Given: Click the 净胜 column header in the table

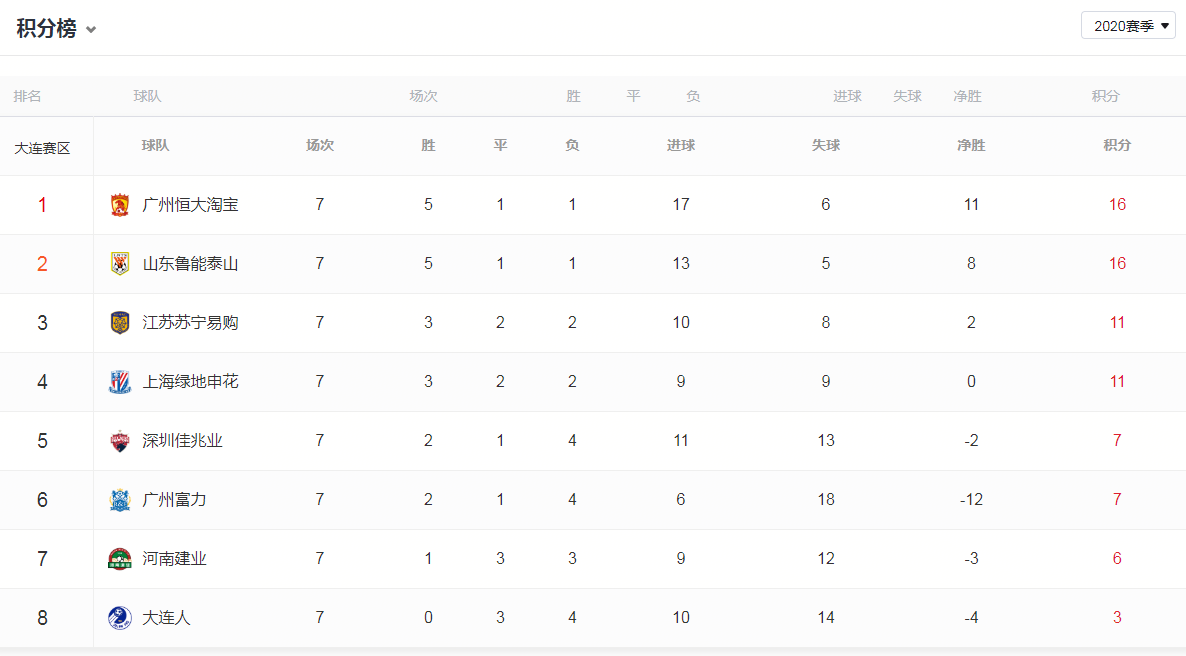Looking at the screenshot, I should coord(971,145).
